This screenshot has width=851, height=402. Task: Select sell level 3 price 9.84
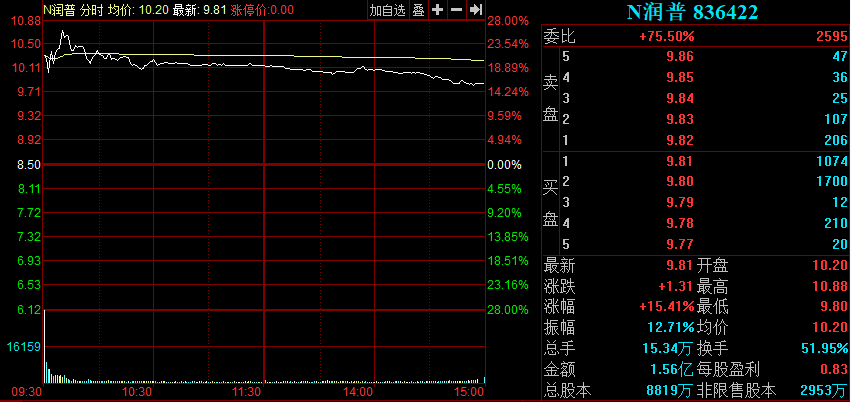(682, 98)
